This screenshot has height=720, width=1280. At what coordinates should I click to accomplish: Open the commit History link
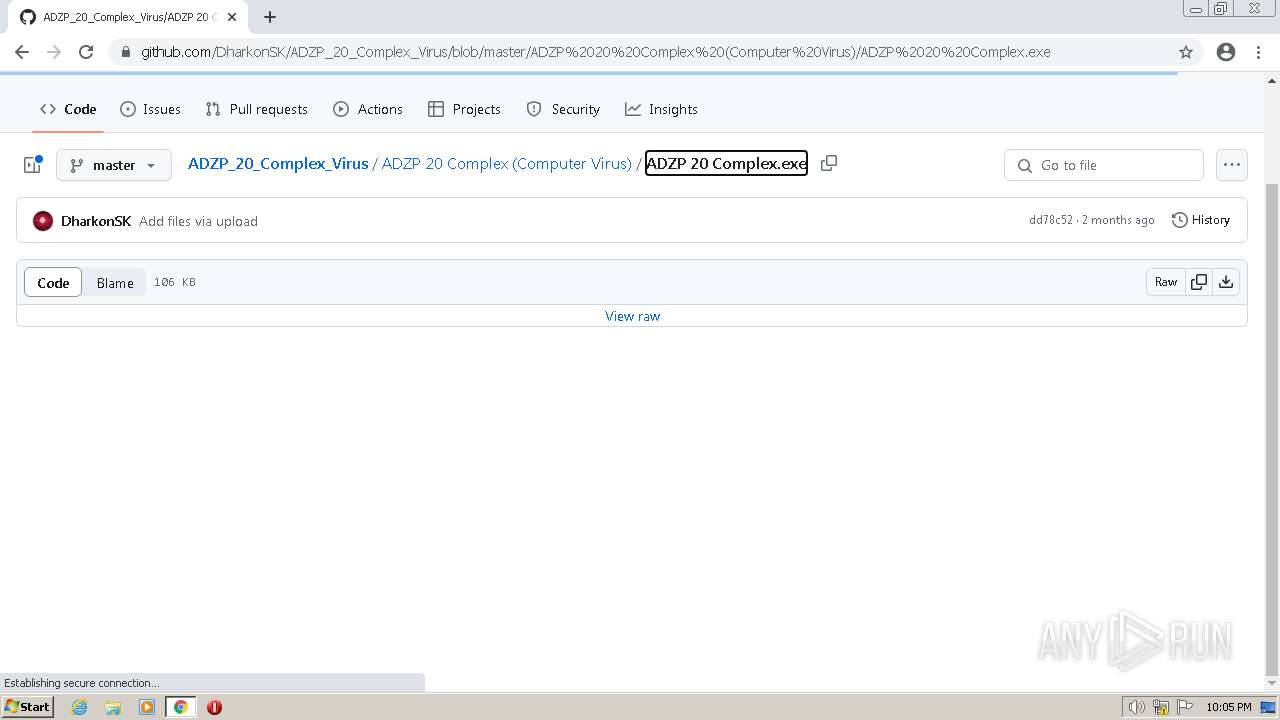[x=1200, y=220]
